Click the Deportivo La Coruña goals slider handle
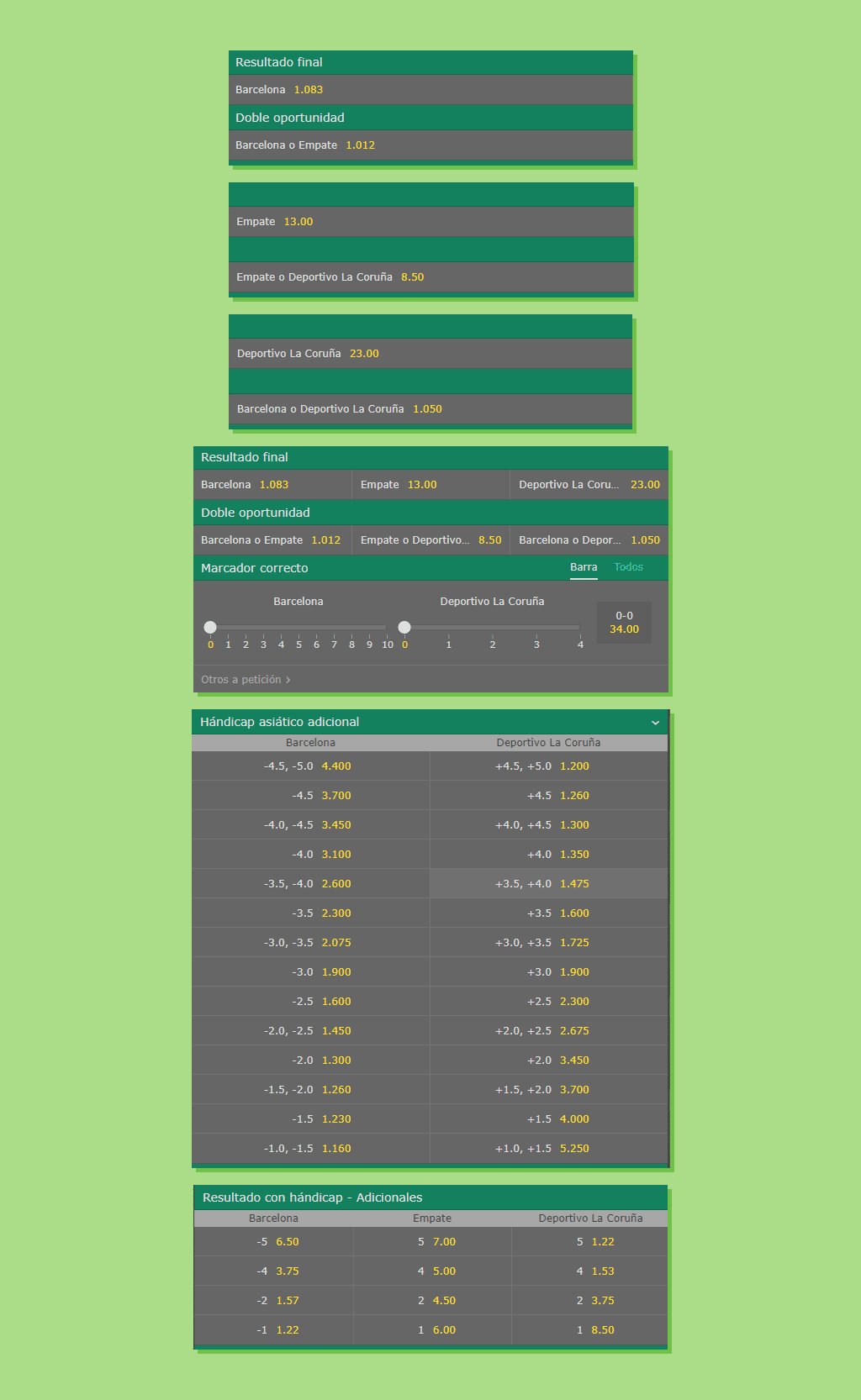Image resolution: width=861 pixels, height=1400 pixels. tap(404, 627)
